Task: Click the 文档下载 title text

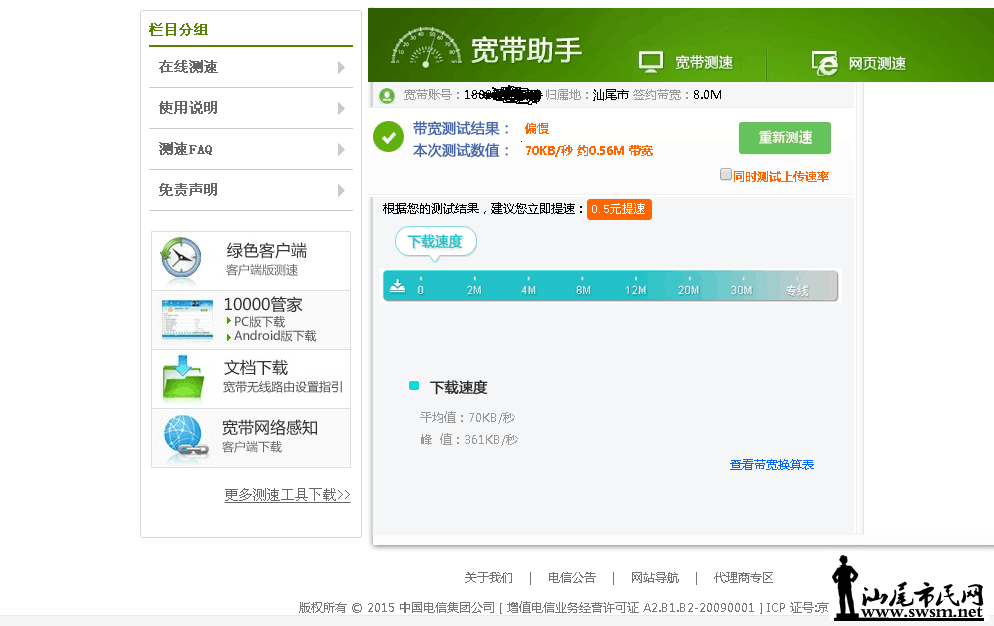Action: pos(256,368)
